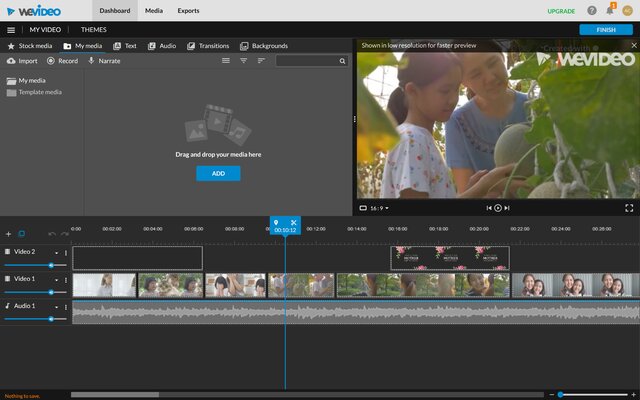Zoom in timeline with plus icon

(634, 395)
